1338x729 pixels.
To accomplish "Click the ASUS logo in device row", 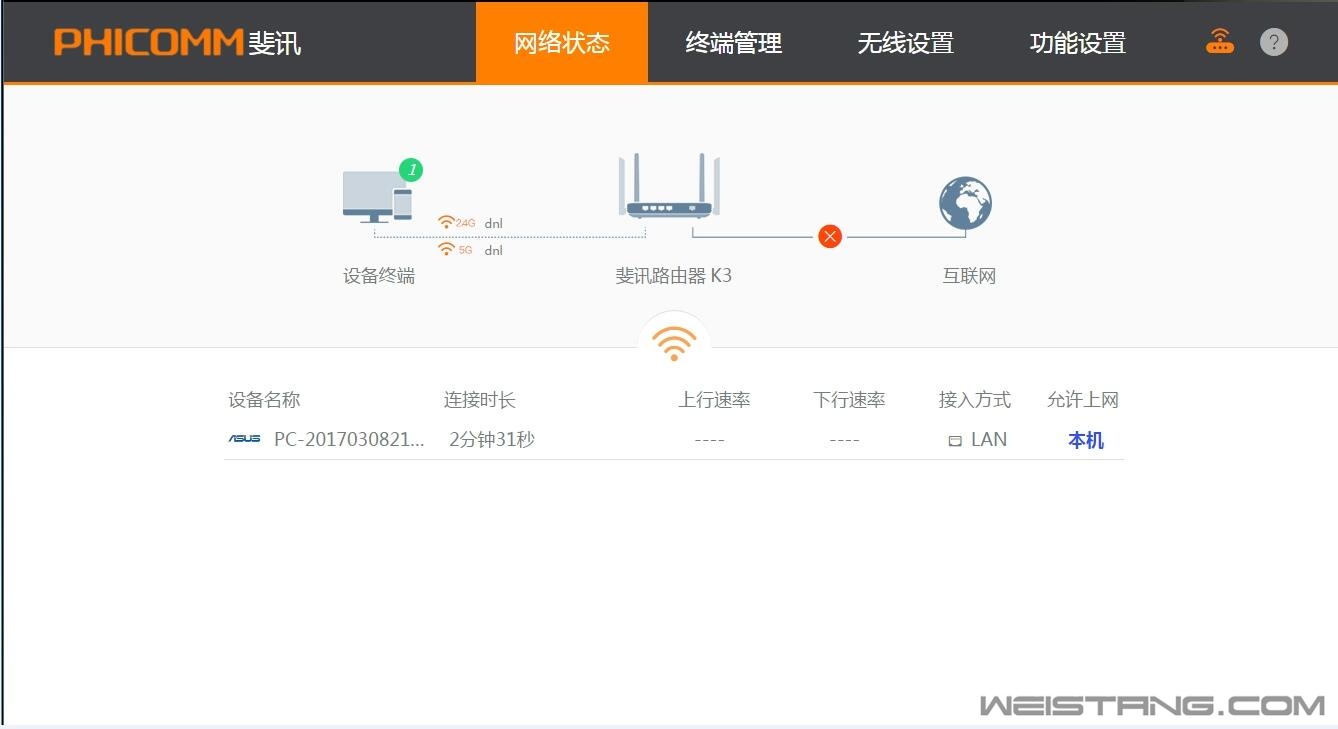I will [244, 439].
